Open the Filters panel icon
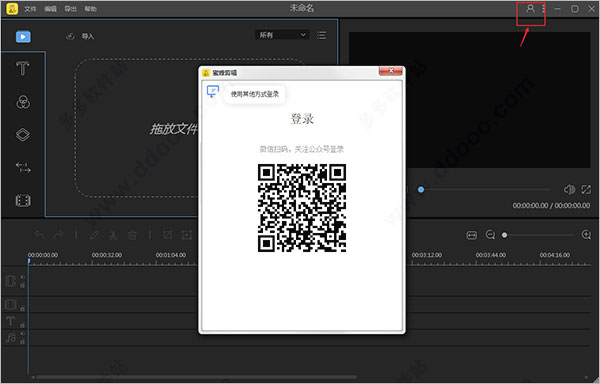The width and height of the screenshot is (600, 384). tap(23, 102)
